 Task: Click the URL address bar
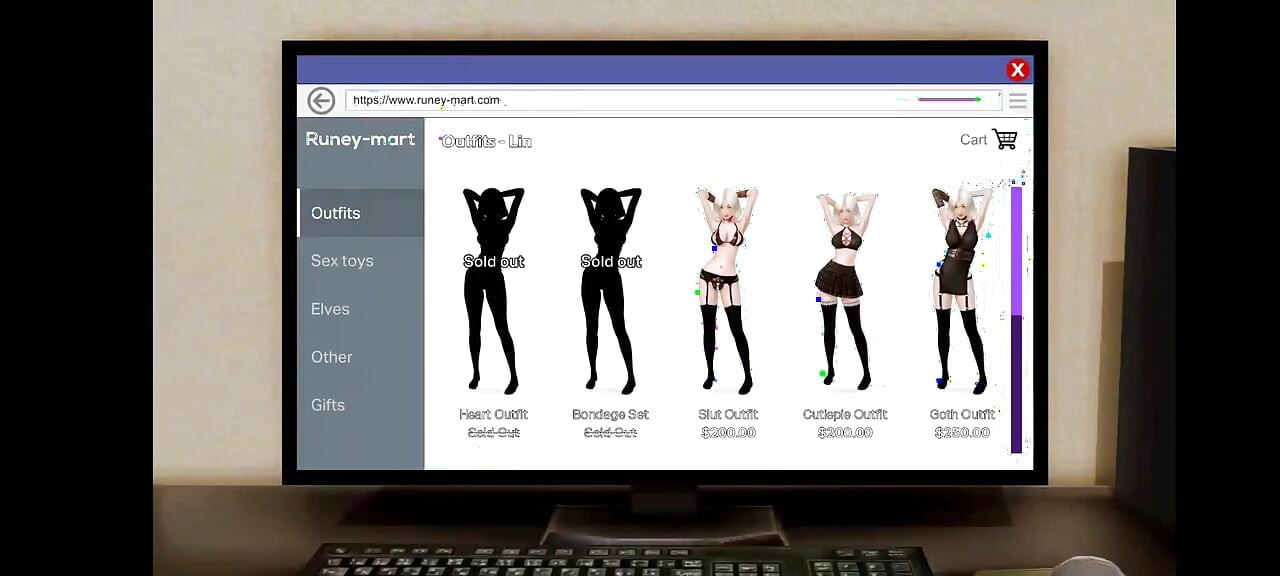point(620,100)
